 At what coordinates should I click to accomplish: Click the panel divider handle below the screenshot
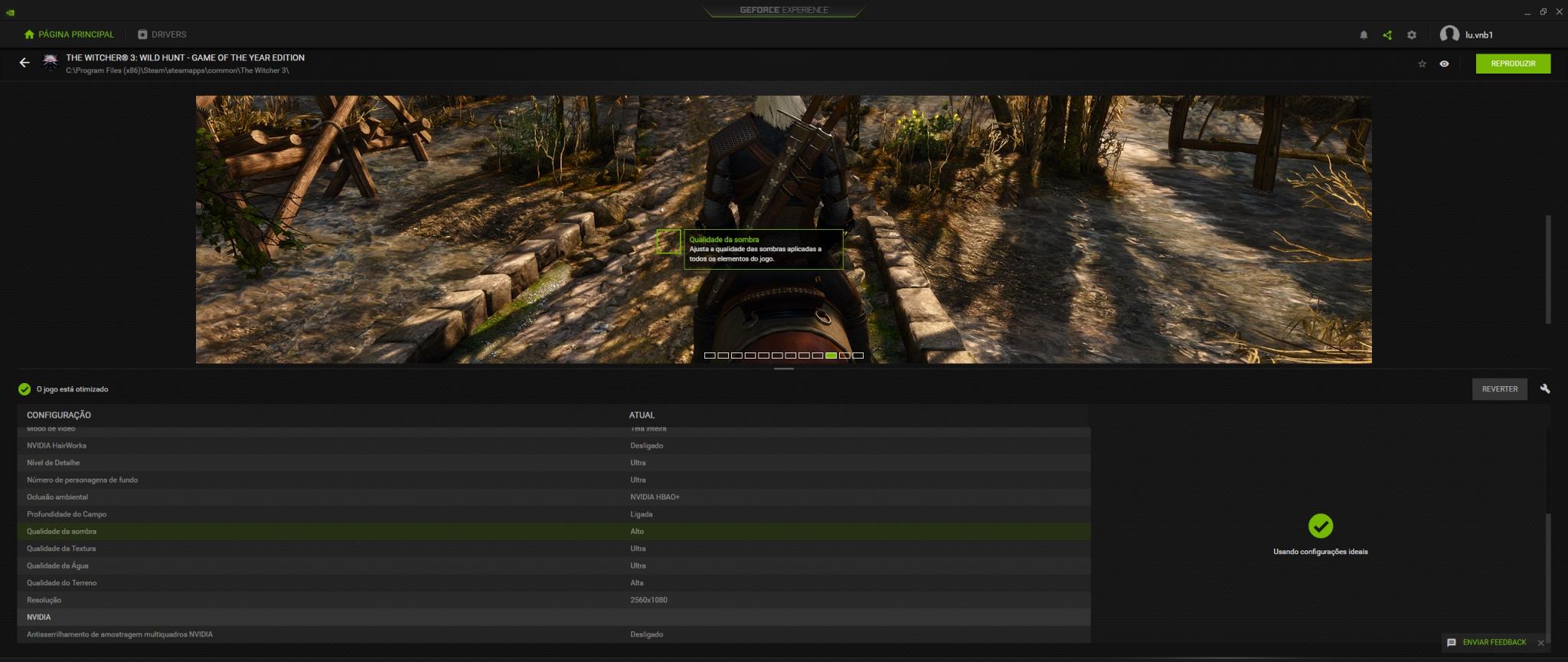point(783,369)
